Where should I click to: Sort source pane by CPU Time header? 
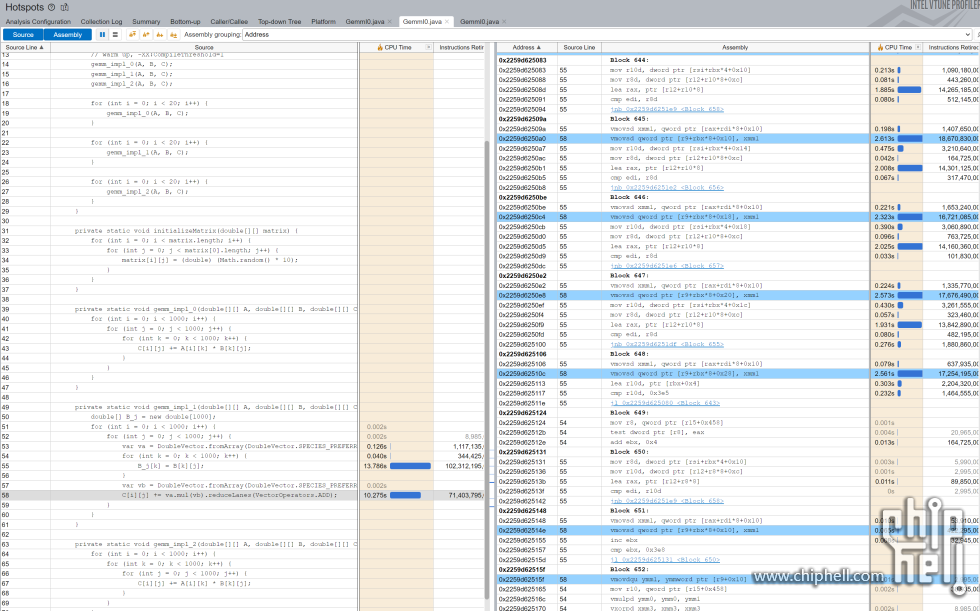tap(398, 47)
